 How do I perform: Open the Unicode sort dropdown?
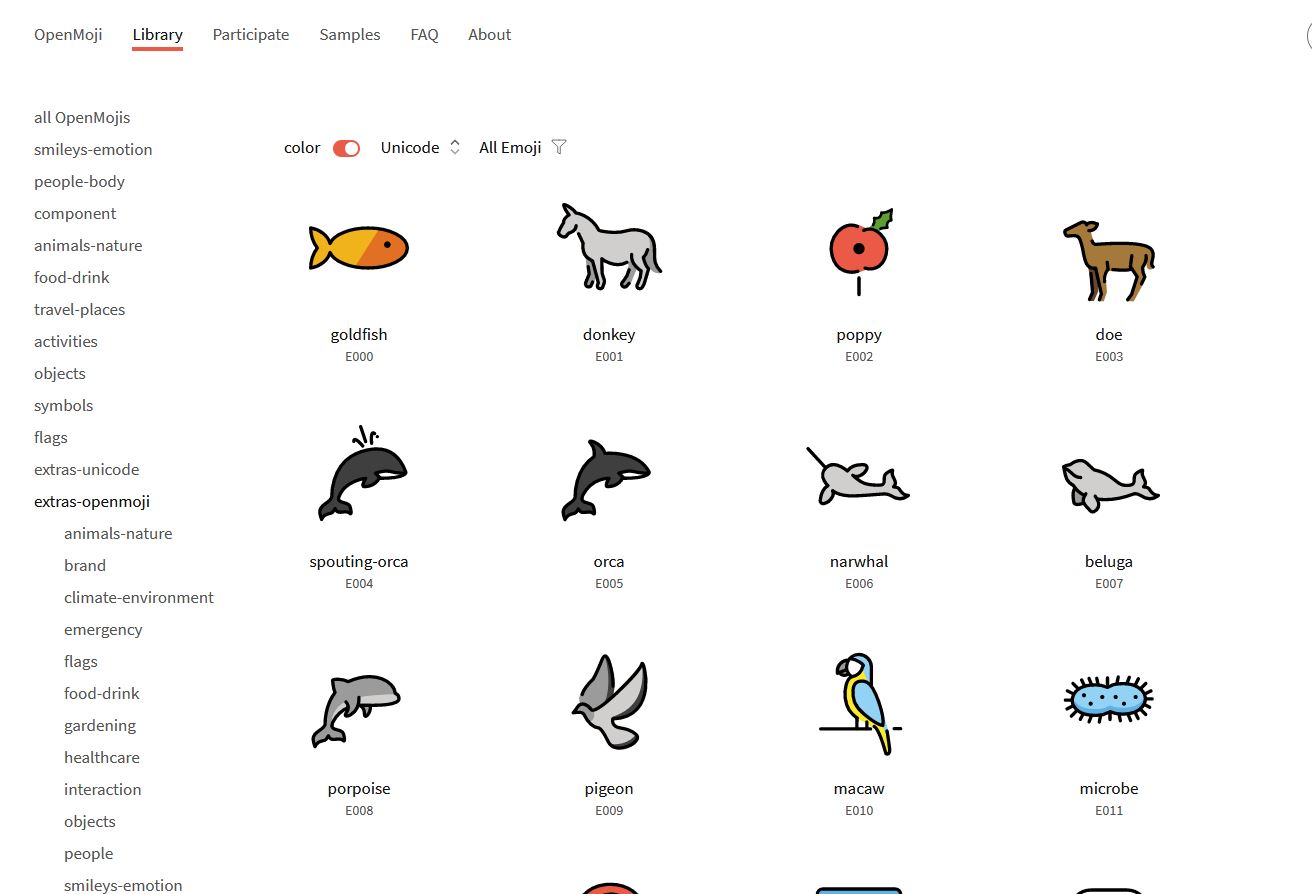pos(420,147)
